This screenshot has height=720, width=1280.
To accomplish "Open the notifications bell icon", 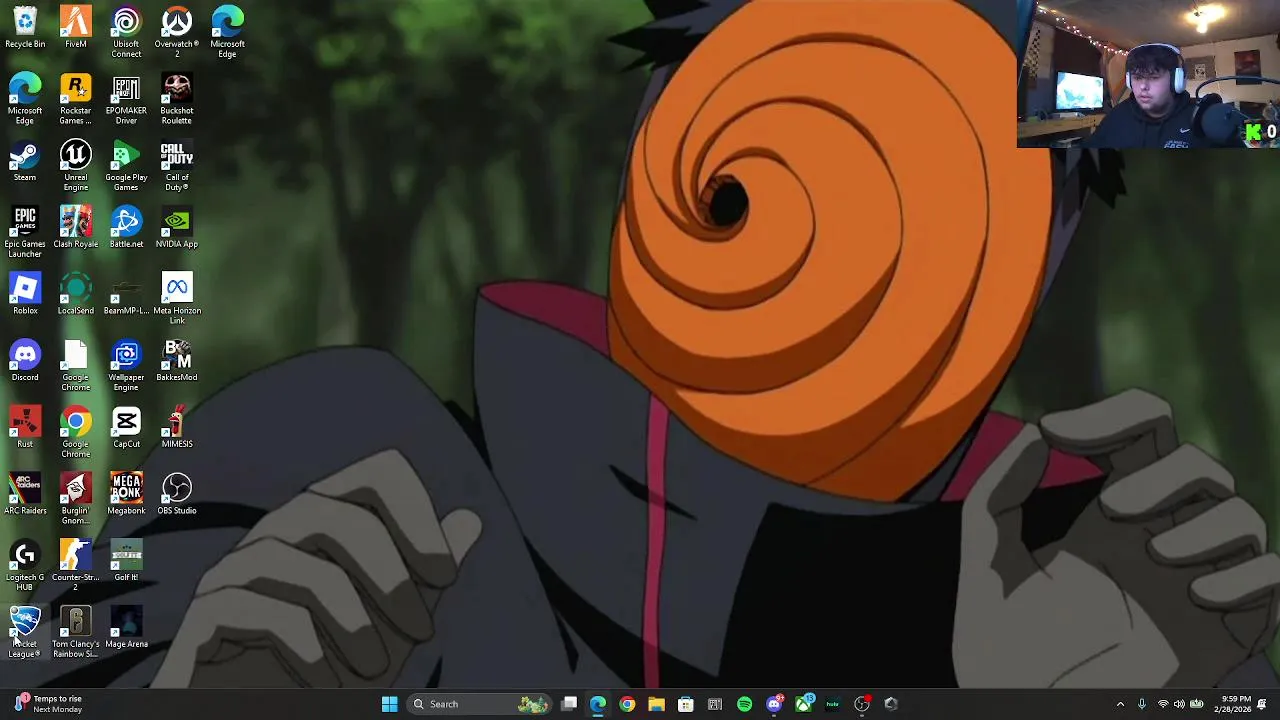I will tap(1262, 704).
